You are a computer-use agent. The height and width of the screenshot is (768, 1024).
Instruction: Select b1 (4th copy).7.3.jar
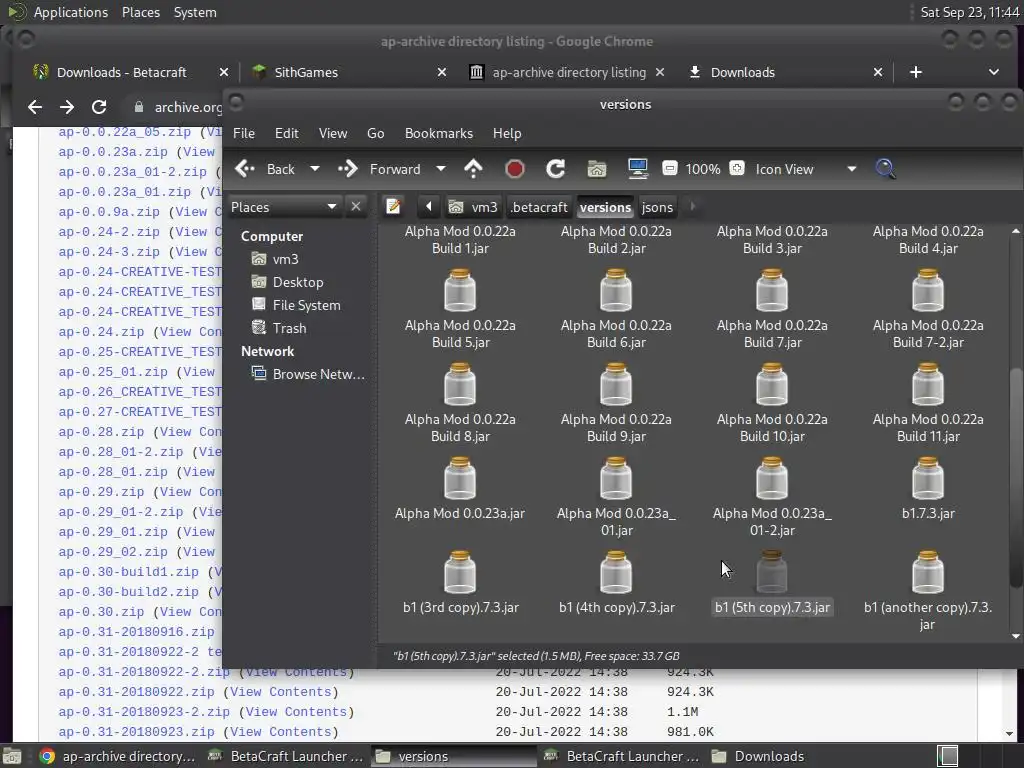point(616,583)
